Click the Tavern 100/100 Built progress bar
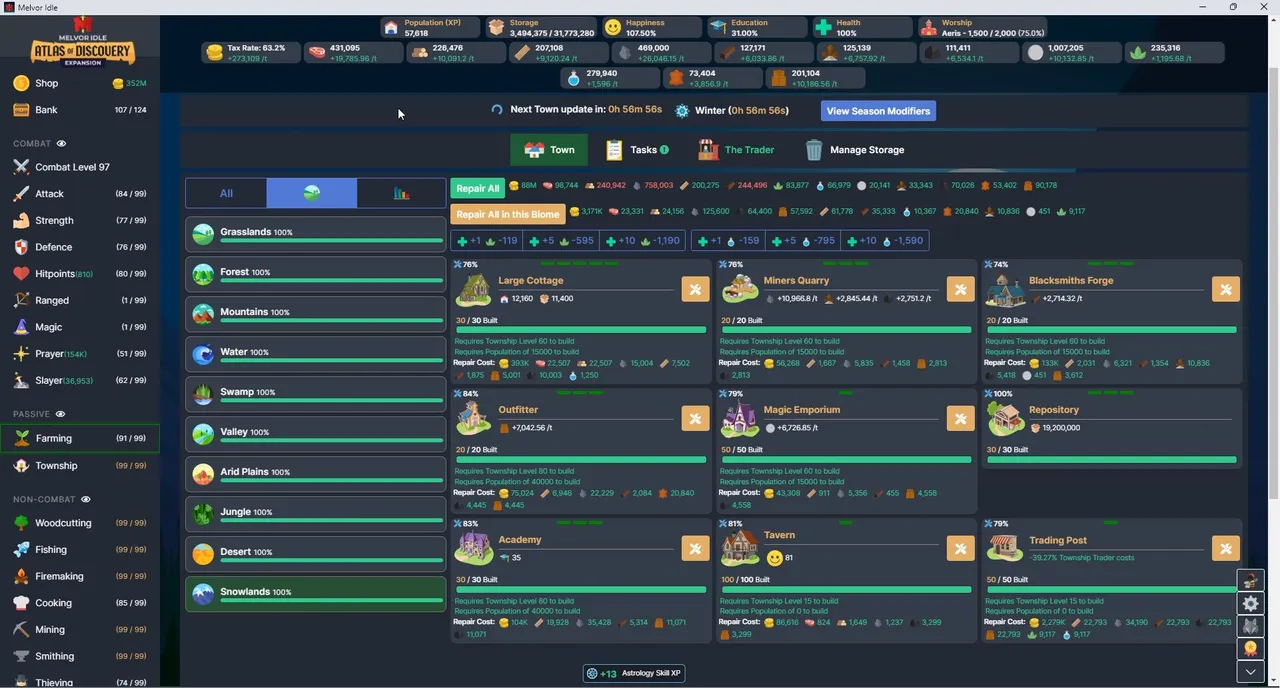The width and height of the screenshot is (1280, 688). (846, 589)
